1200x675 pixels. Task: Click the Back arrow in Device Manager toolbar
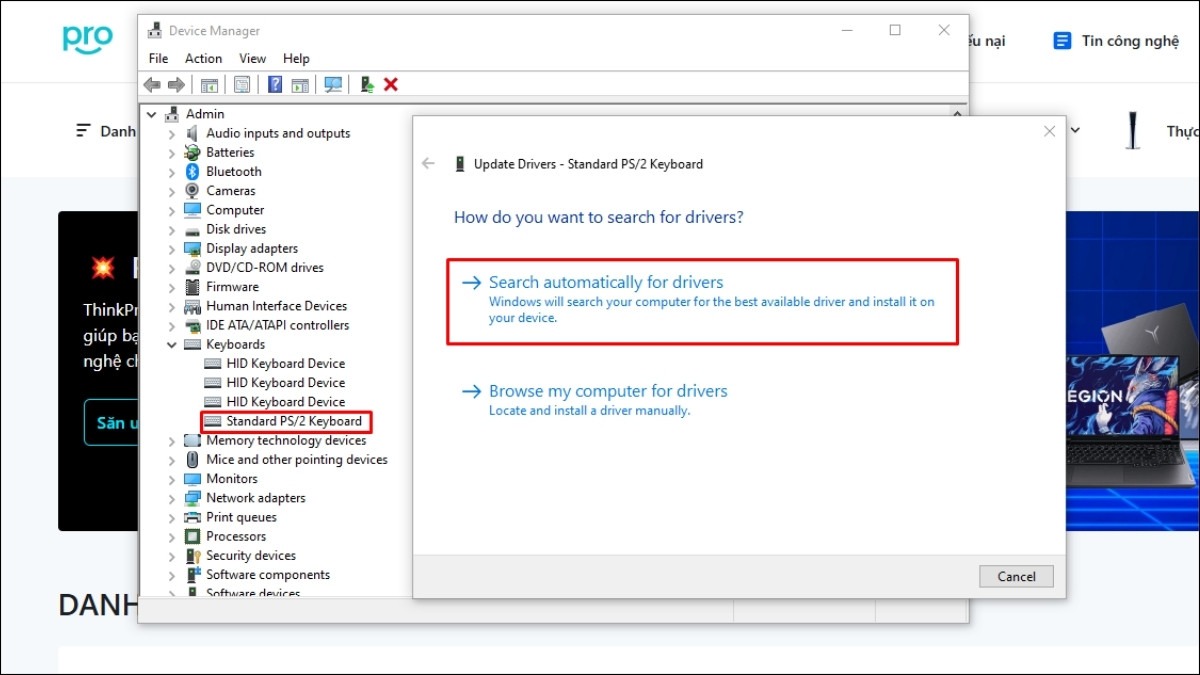click(152, 85)
